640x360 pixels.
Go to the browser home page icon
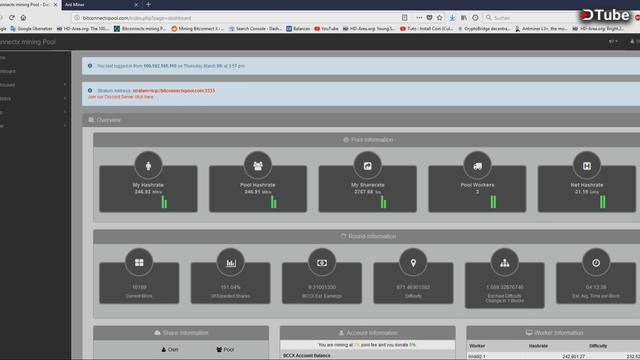click(x=23, y=18)
